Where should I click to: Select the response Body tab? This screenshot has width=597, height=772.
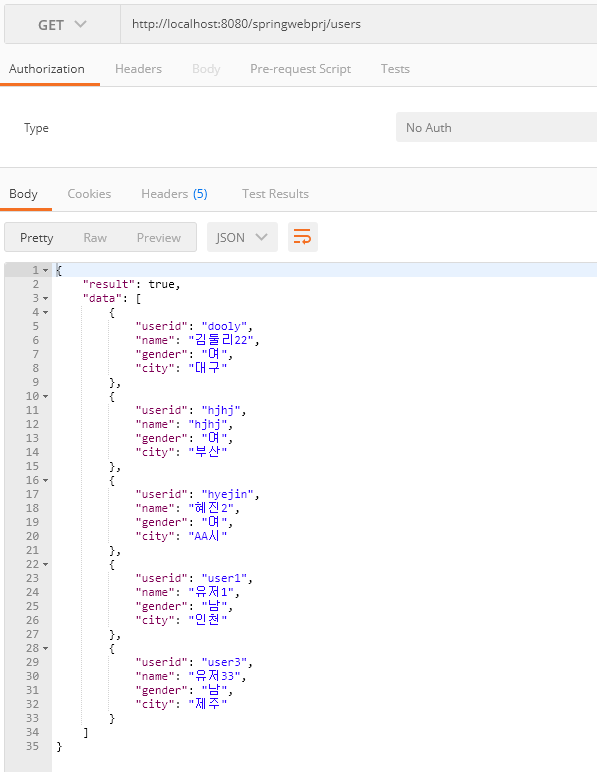click(23, 194)
